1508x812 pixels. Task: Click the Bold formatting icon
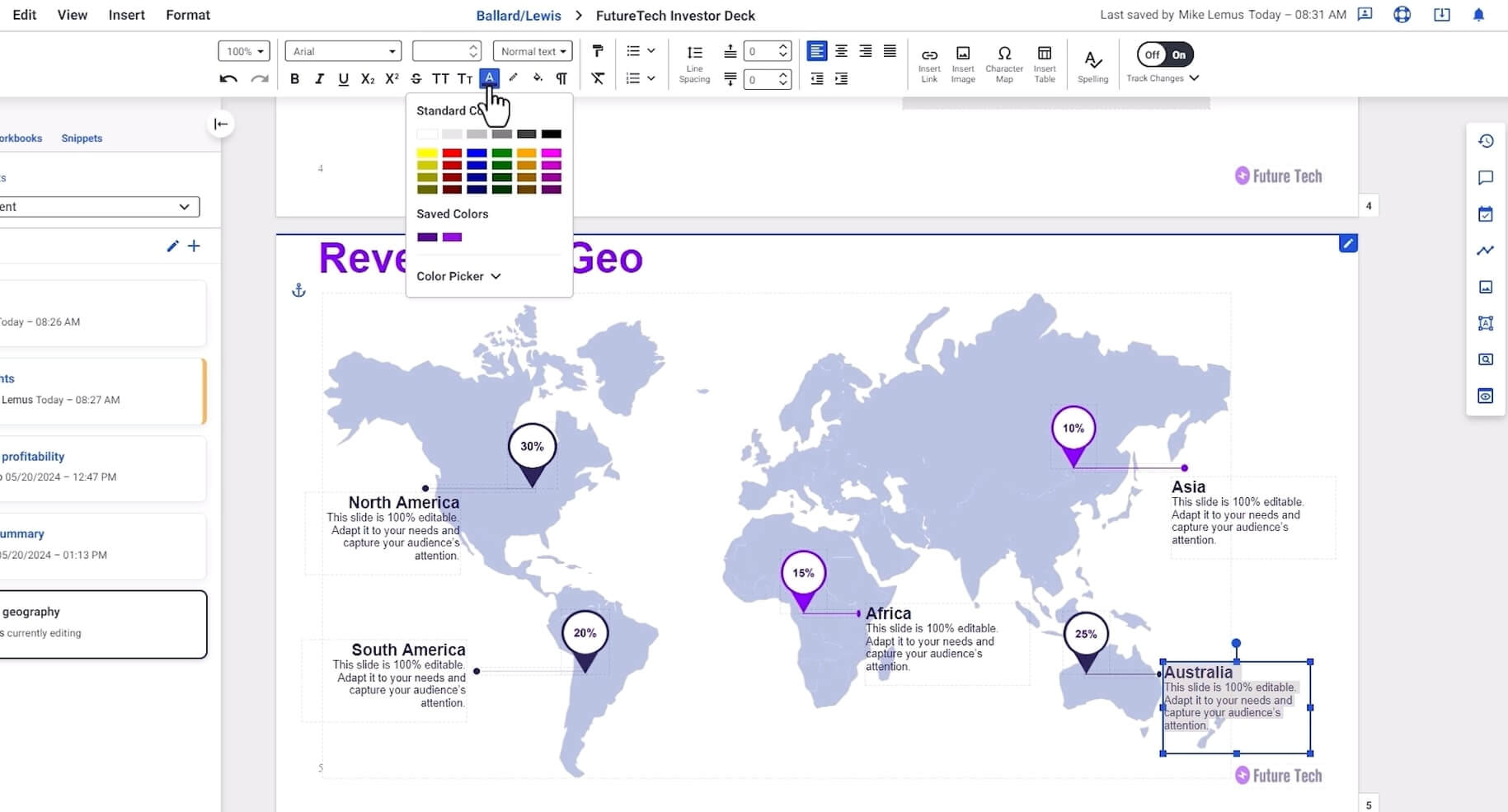click(x=294, y=79)
